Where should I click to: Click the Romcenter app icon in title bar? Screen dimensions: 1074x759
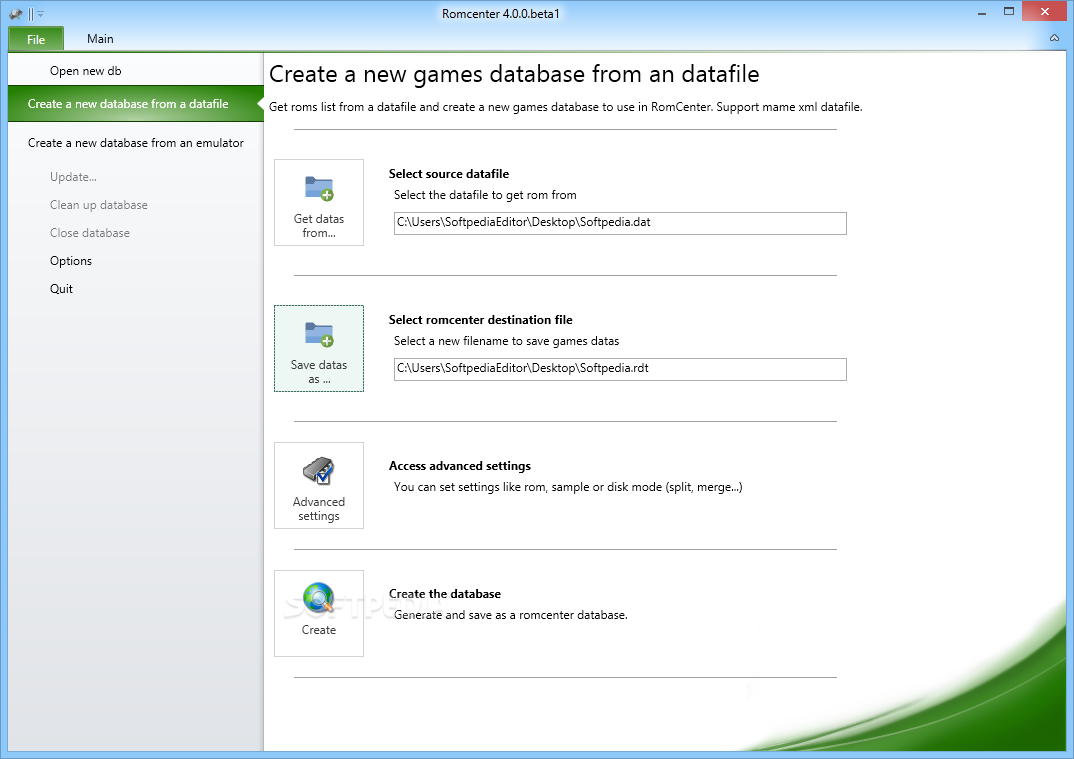point(15,14)
